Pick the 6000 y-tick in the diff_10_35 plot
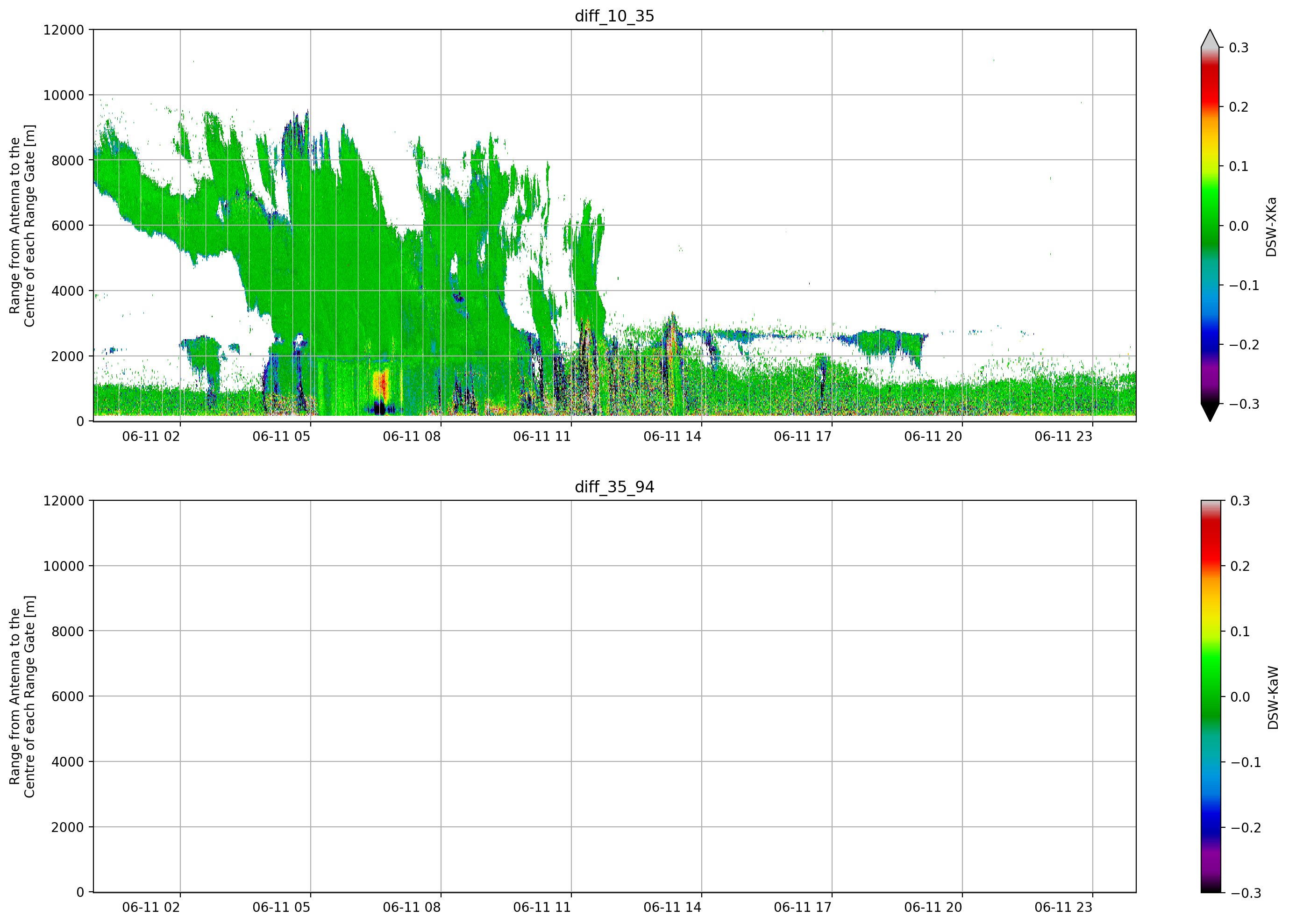 (68, 226)
